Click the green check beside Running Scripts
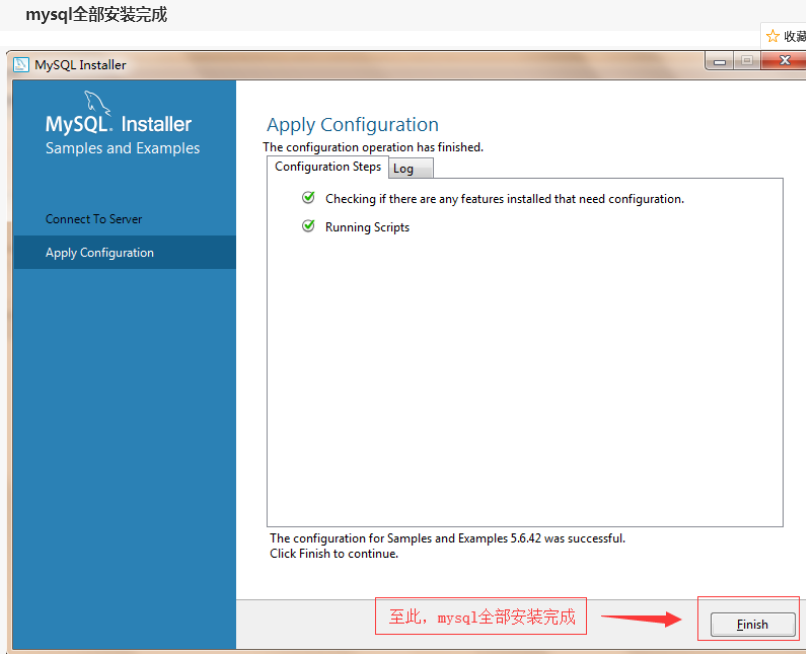 [x=308, y=226]
